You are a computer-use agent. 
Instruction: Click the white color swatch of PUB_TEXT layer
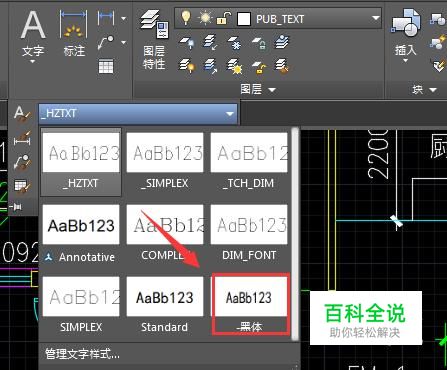pos(244,19)
